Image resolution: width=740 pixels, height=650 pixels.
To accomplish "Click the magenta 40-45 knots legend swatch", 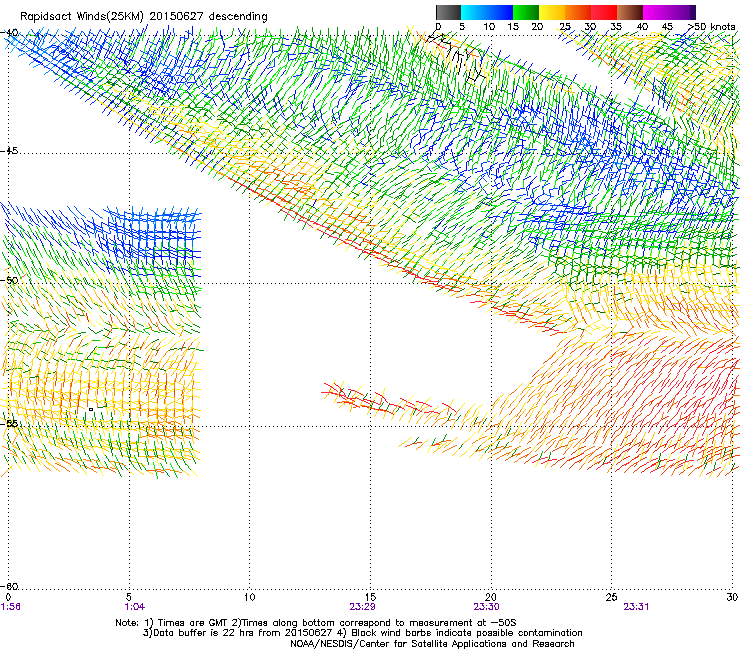I will click(656, 12).
